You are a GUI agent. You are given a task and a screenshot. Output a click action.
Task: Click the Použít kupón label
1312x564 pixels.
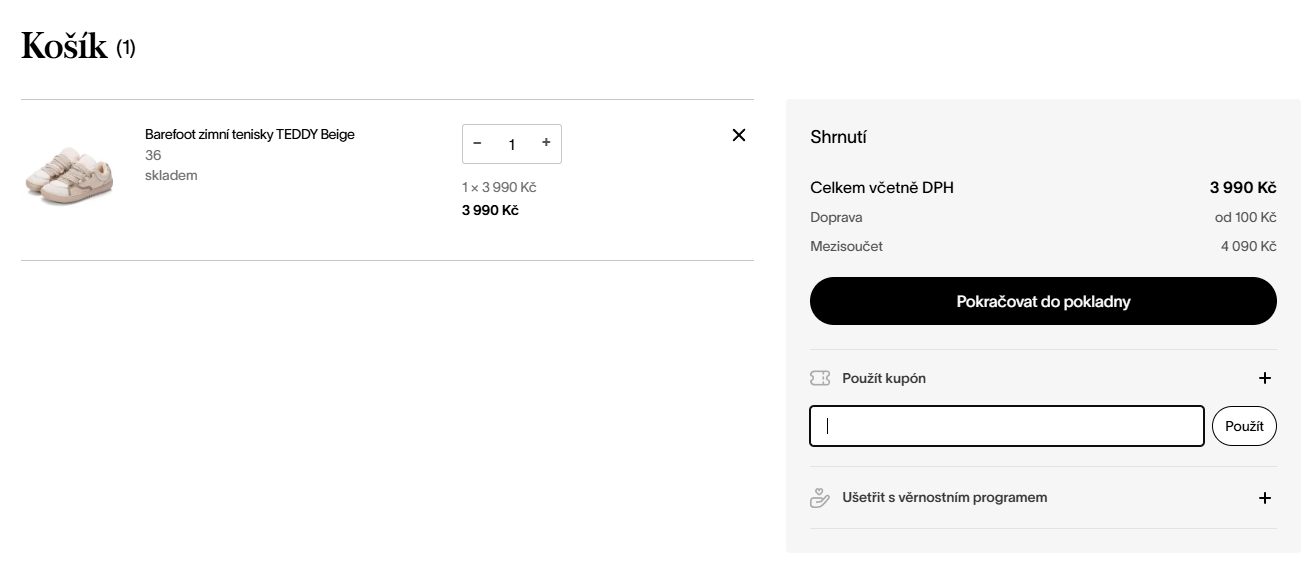(x=884, y=378)
